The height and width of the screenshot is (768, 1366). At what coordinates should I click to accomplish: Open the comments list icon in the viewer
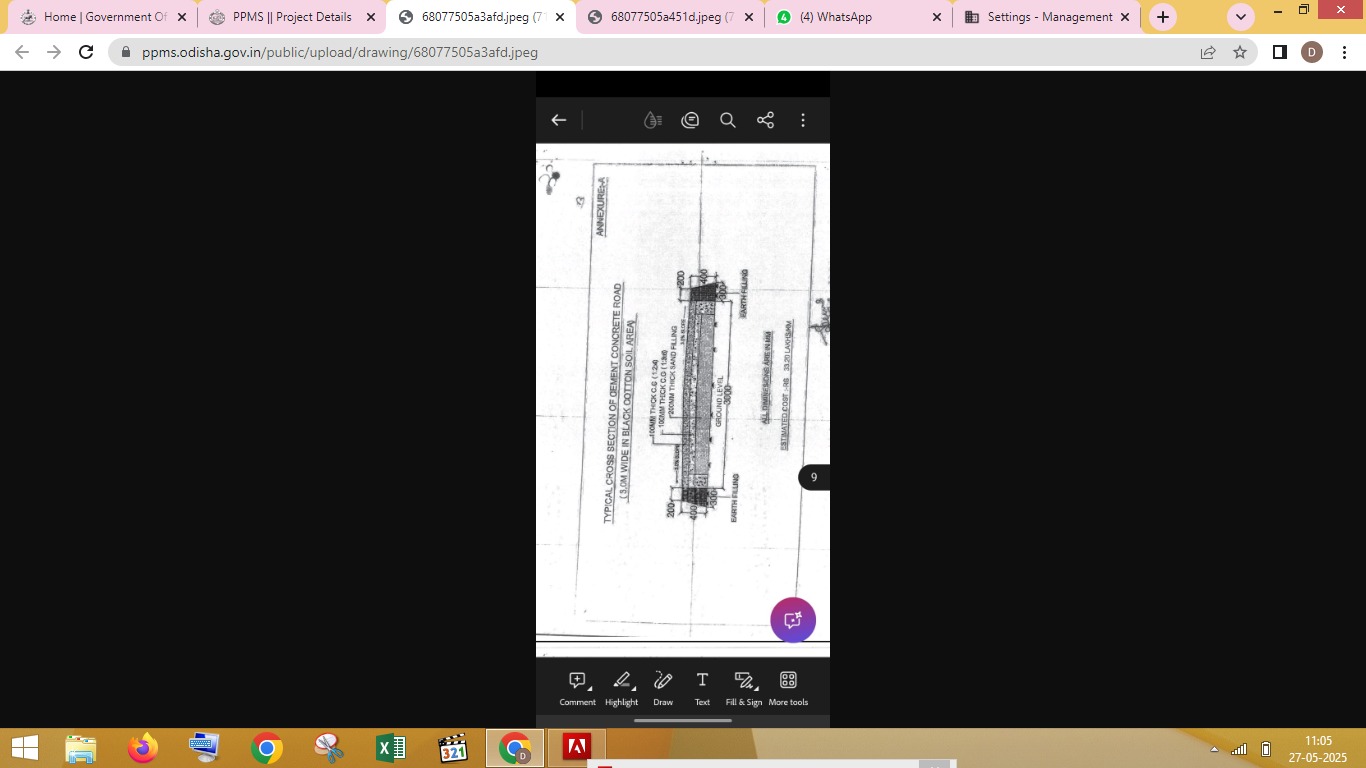pos(690,120)
